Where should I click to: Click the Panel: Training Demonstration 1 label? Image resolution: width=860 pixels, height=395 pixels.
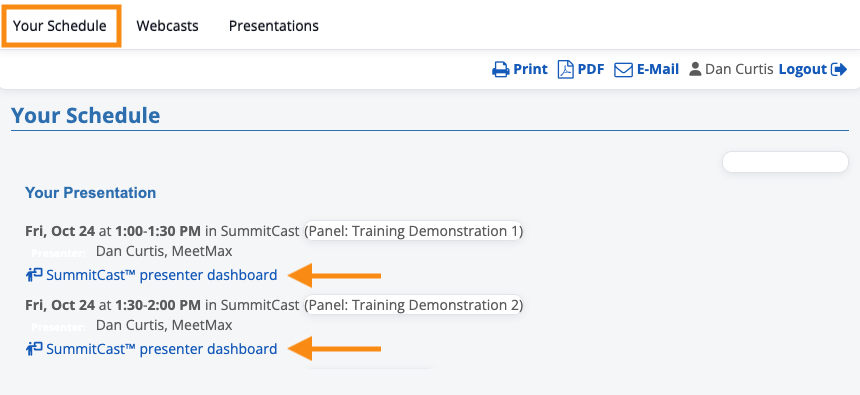pos(414,231)
